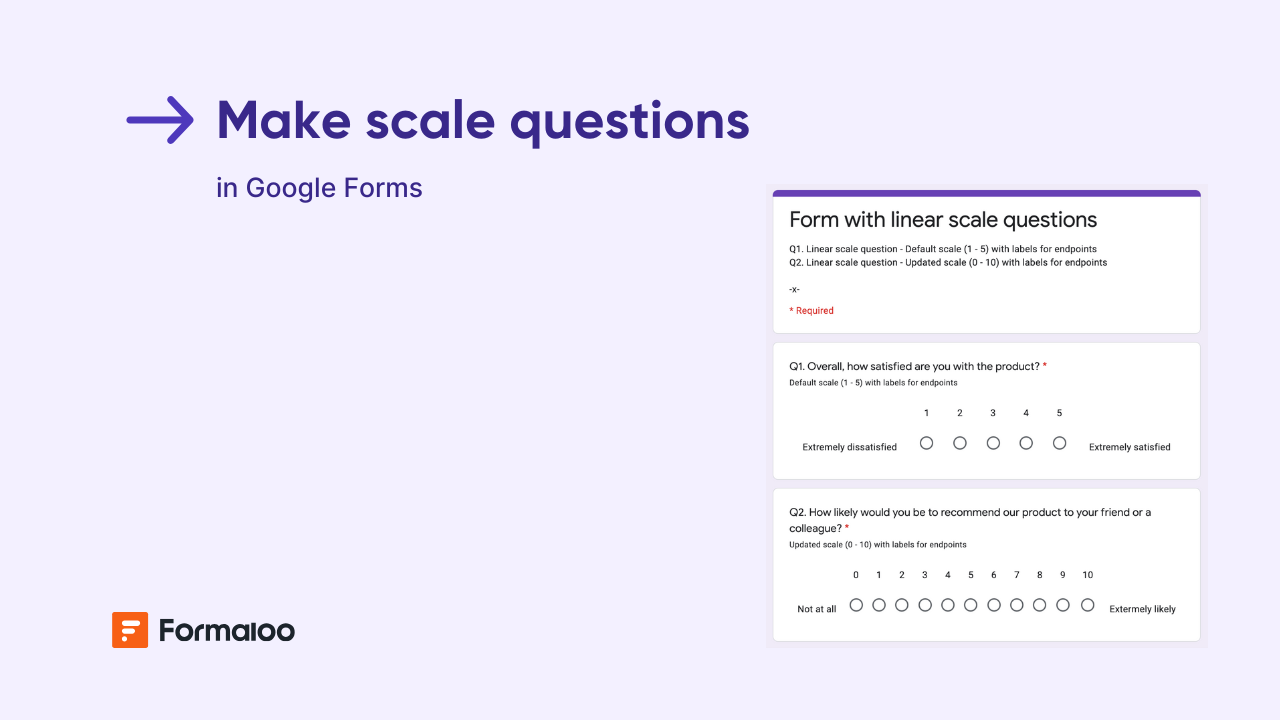Viewport: 1280px width, 720px height.
Task: Click the Extremely dissatisfied label
Action: point(849,447)
